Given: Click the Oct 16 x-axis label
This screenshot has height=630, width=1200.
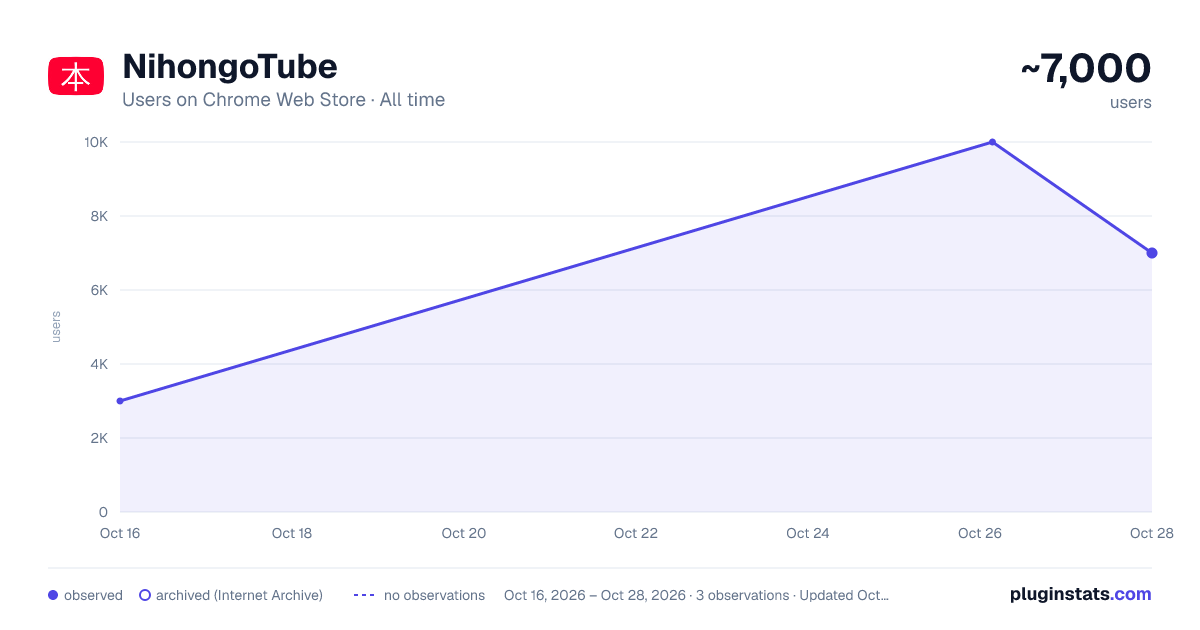Looking at the screenshot, I should point(120,533).
